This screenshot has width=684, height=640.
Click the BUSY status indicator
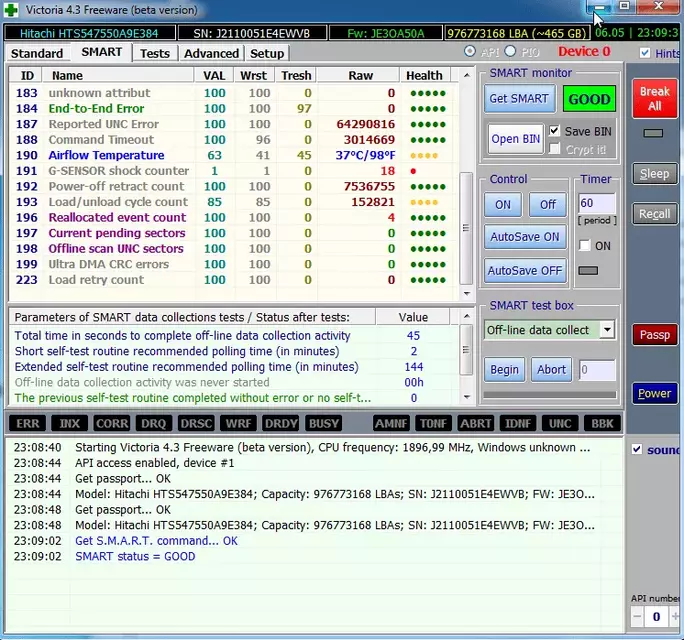(x=324, y=423)
